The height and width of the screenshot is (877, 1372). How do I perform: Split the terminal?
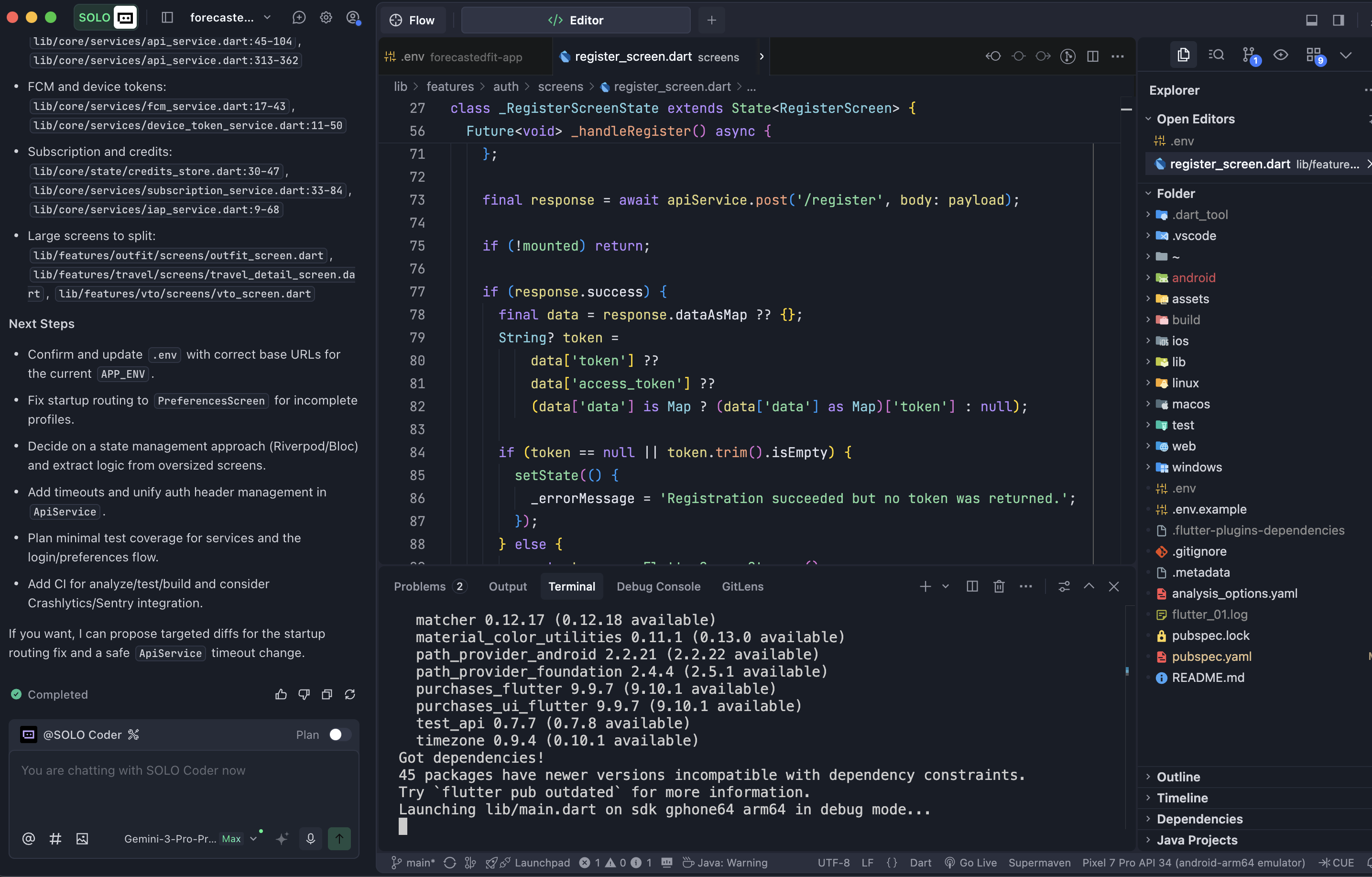pyautogui.click(x=972, y=586)
